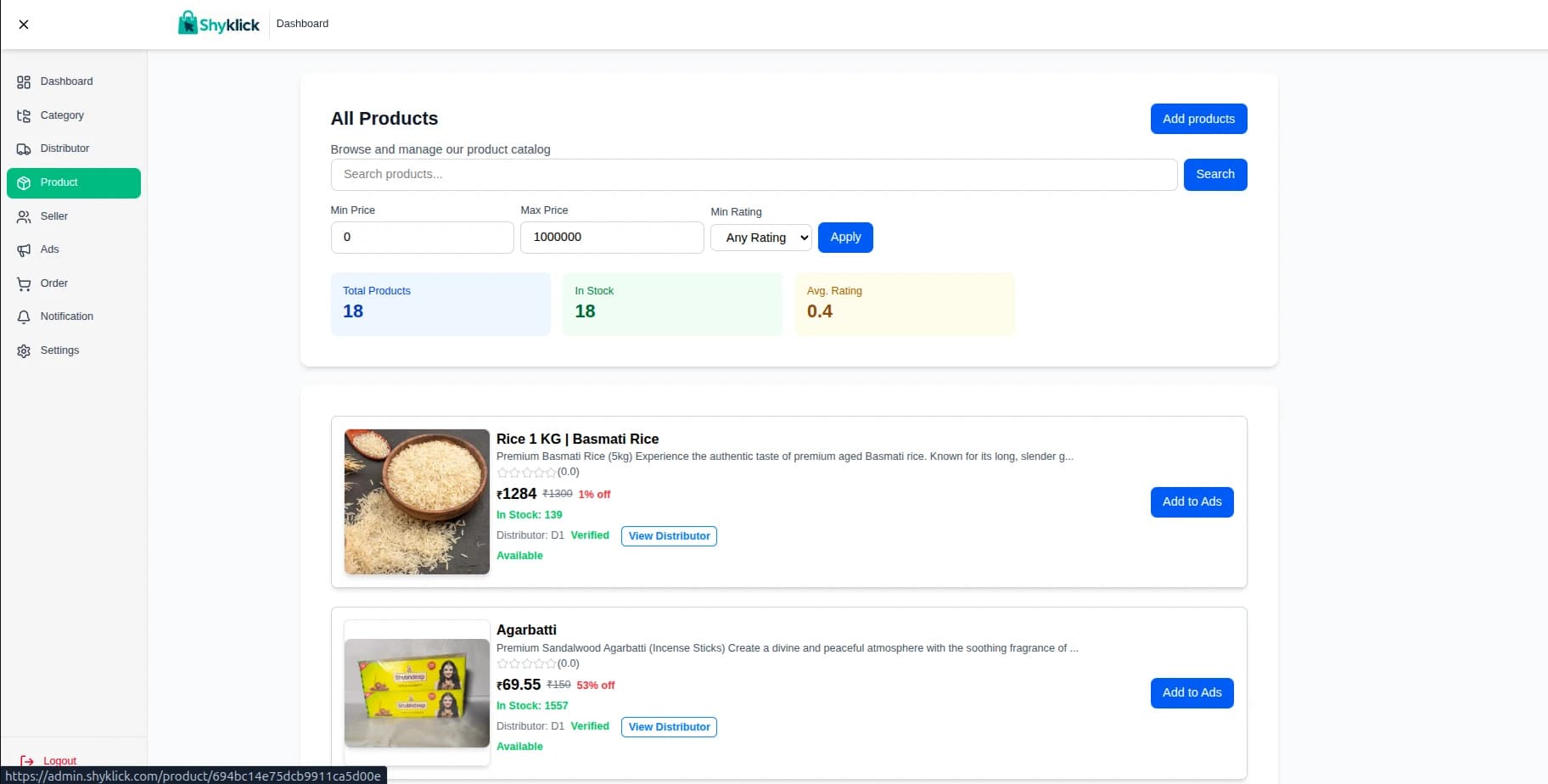Open the Min Rating dropdown

tap(760, 238)
